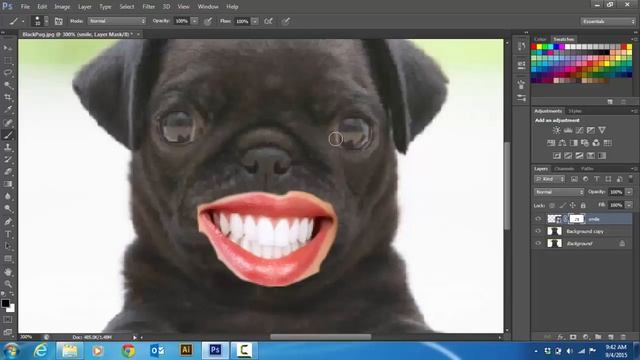Toggle layer filtering switch on or off
The height and width of the screenshot is (360, 640).
(x=631, y=179)
